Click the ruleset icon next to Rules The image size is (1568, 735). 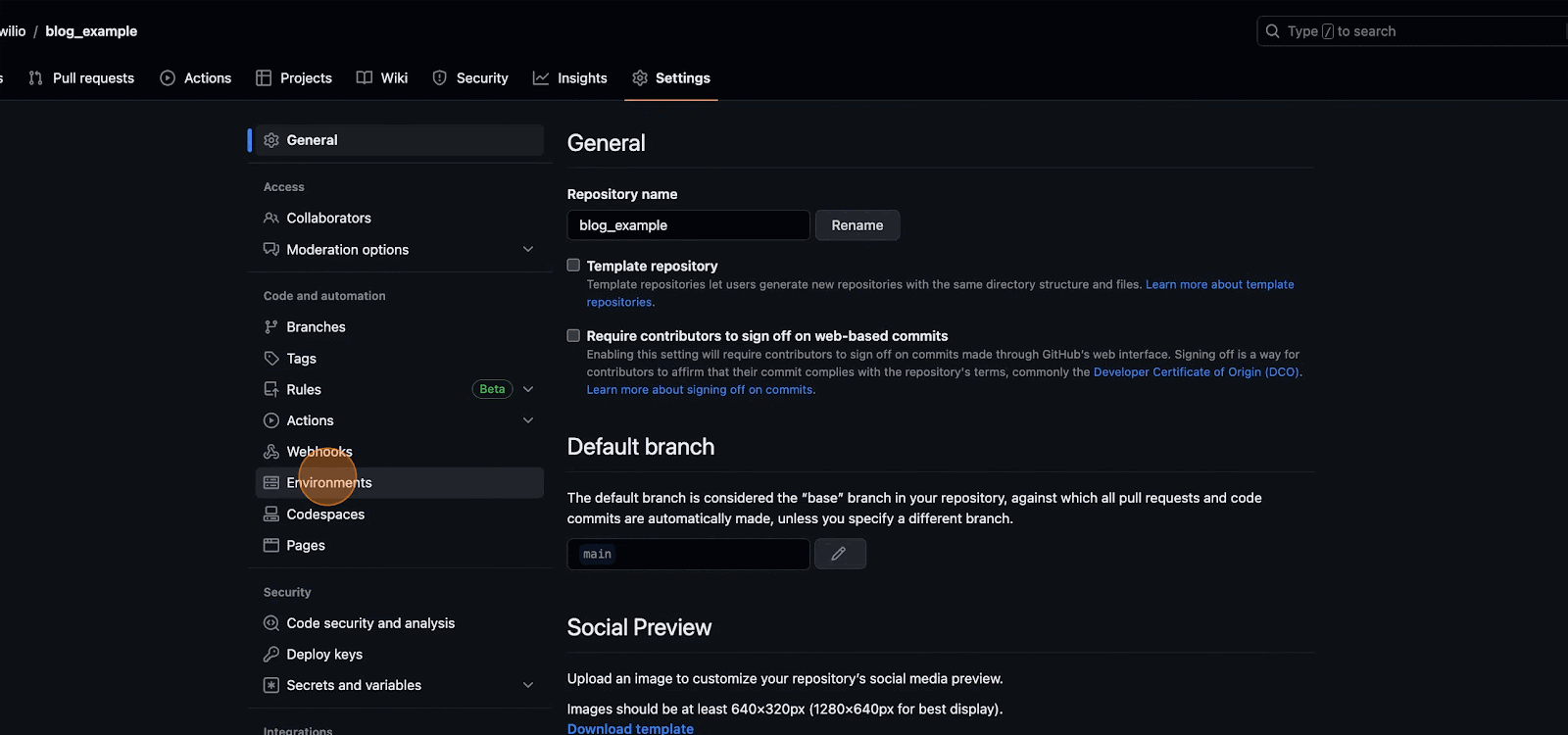click(271, 389)
